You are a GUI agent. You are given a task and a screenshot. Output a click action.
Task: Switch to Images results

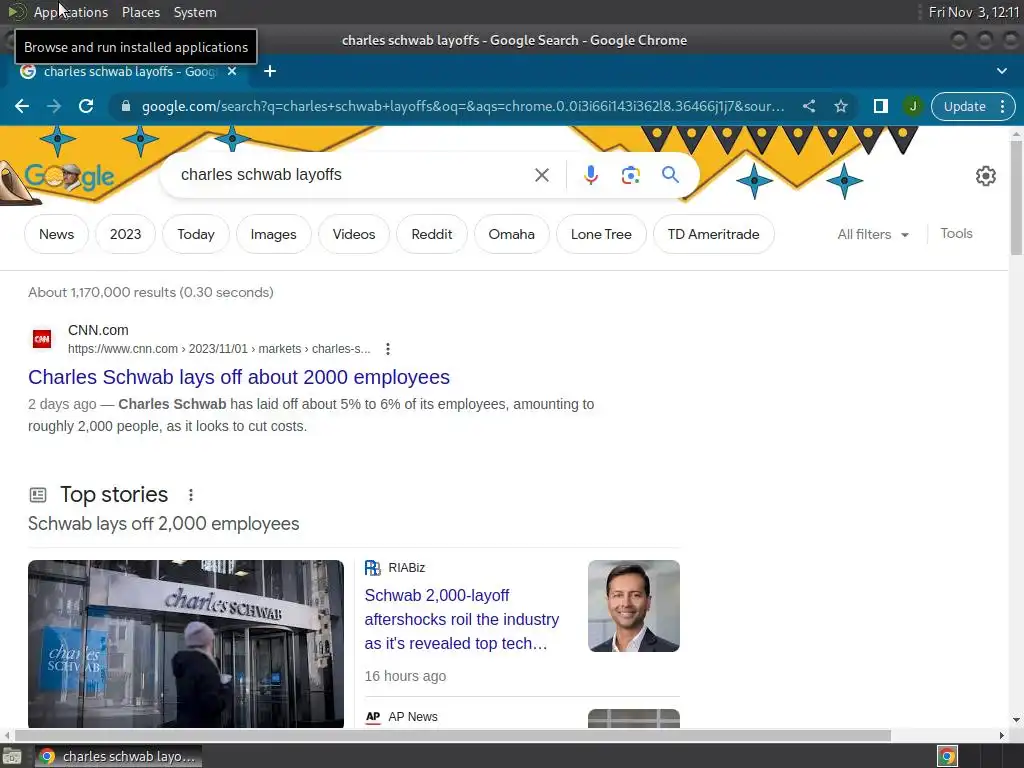273,234
